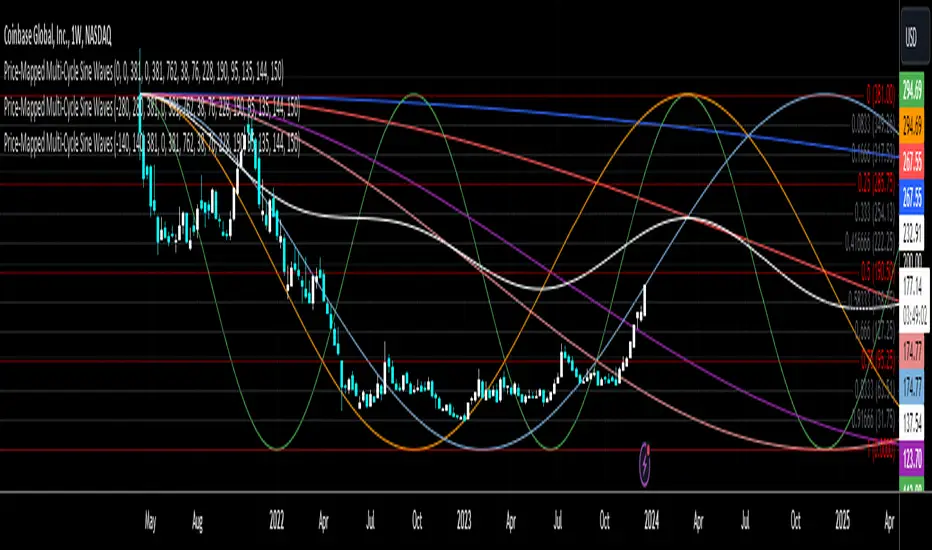Screen dimensions: 932x550
Task: Click the 0 (381.00) Fibonacci level label
Action: click(x=880, y=95)
